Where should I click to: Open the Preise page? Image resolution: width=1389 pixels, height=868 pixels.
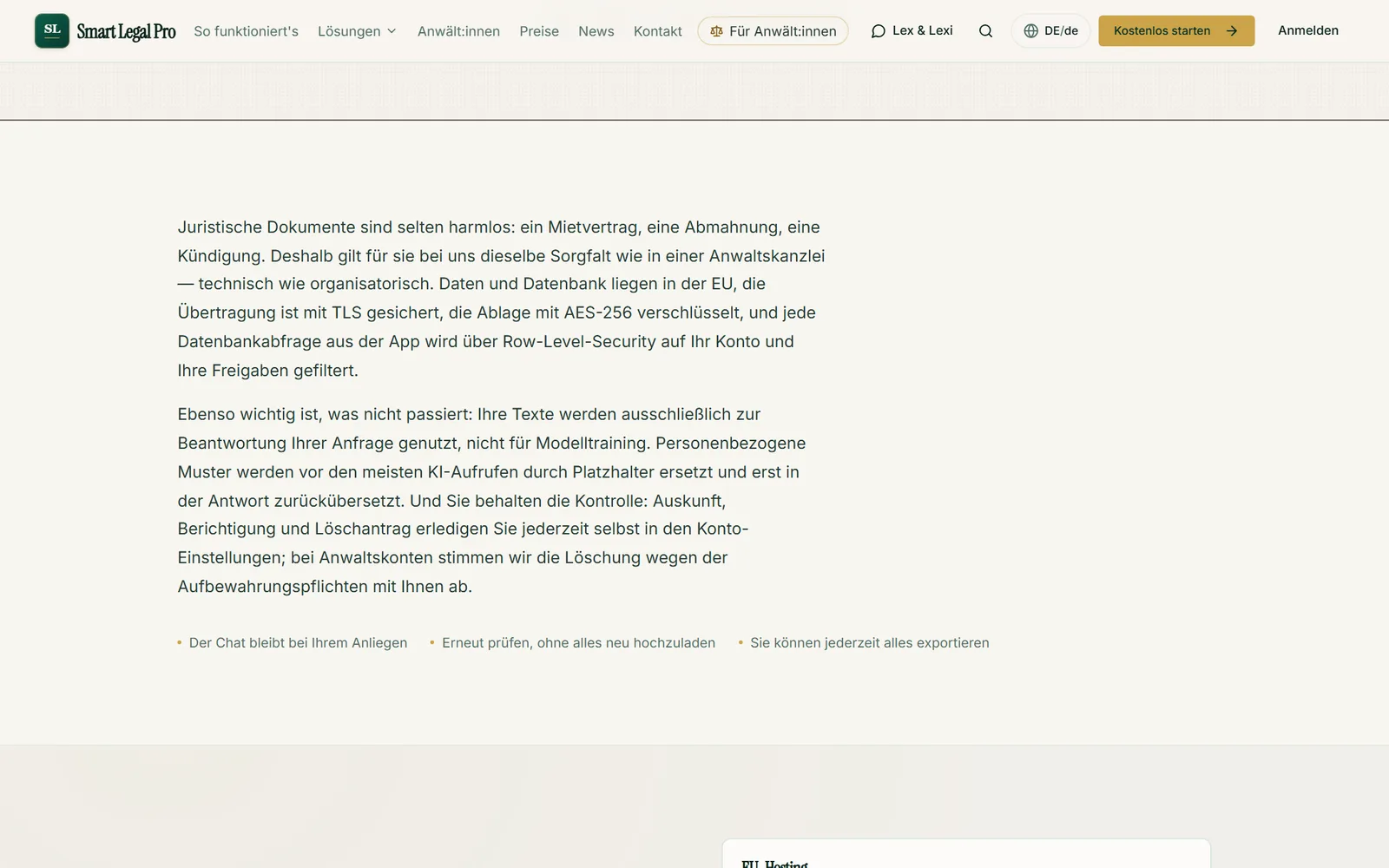click(539, 31)
